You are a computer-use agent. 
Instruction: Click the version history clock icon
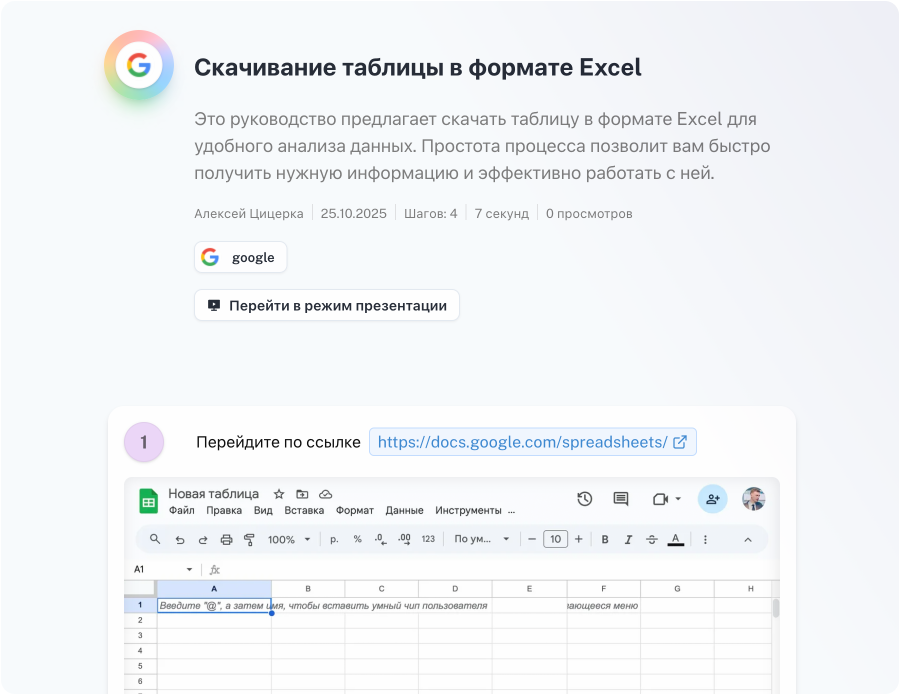click(x=585, y=499)
